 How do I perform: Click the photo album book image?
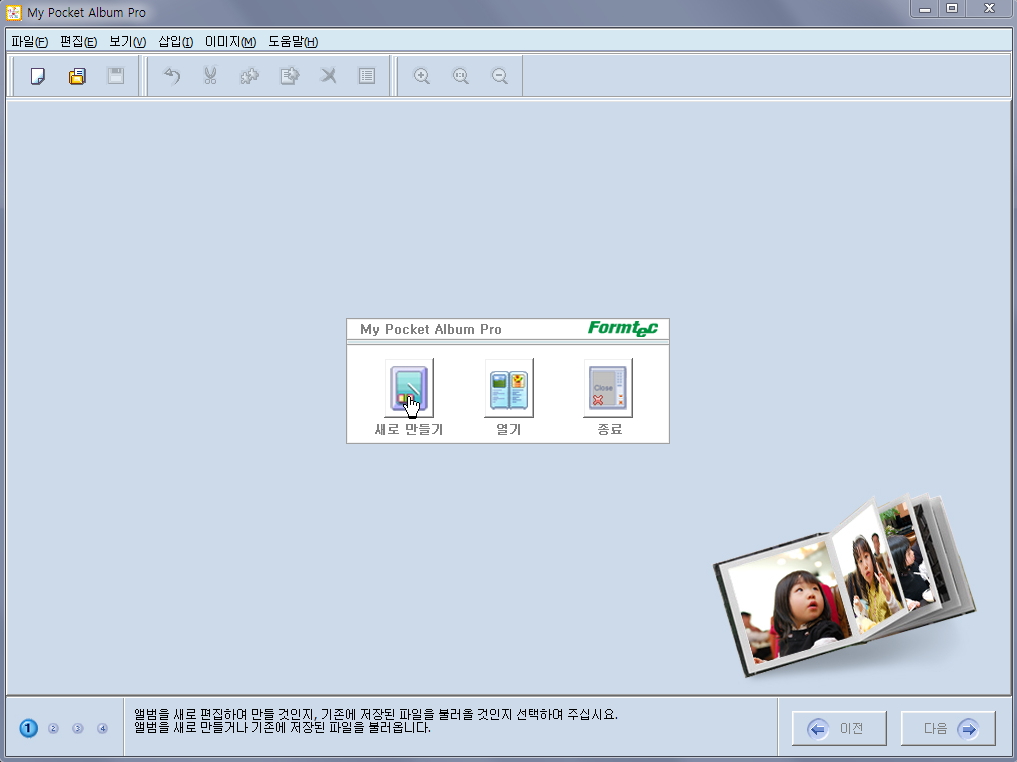[x=843, y=587]
